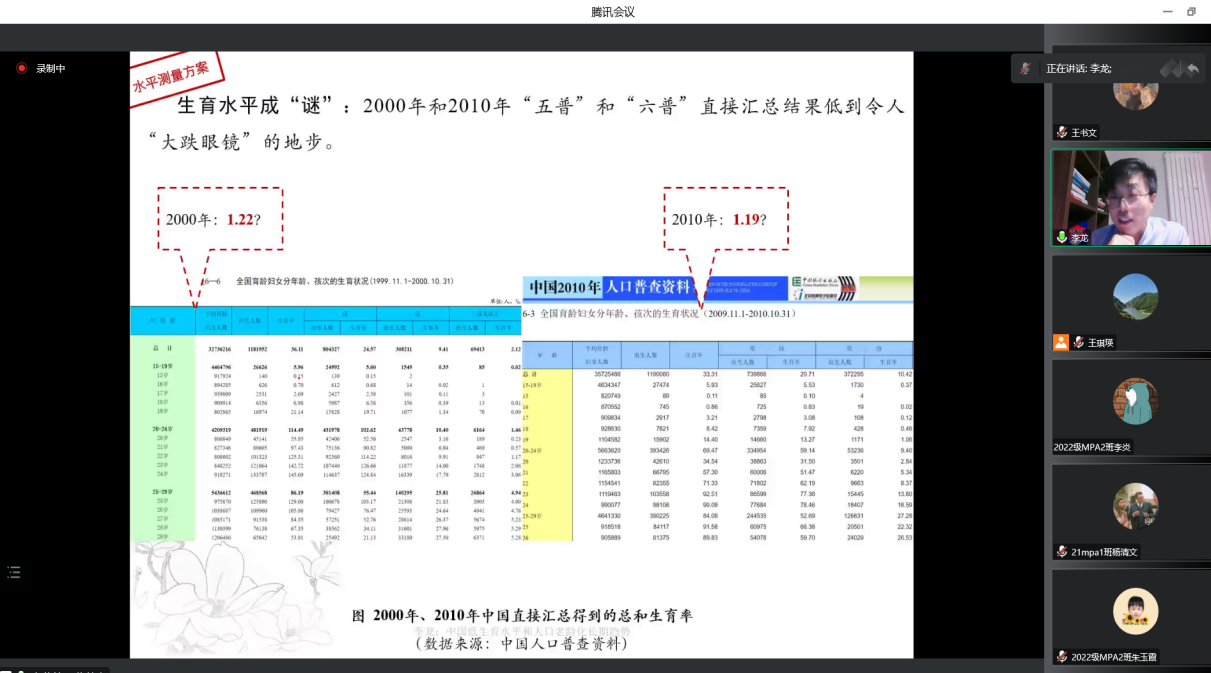Click orange host badge next to 王琪瑛
Image resolution: width=1211 pixels, height=673 pixels.
(1061, 342)
